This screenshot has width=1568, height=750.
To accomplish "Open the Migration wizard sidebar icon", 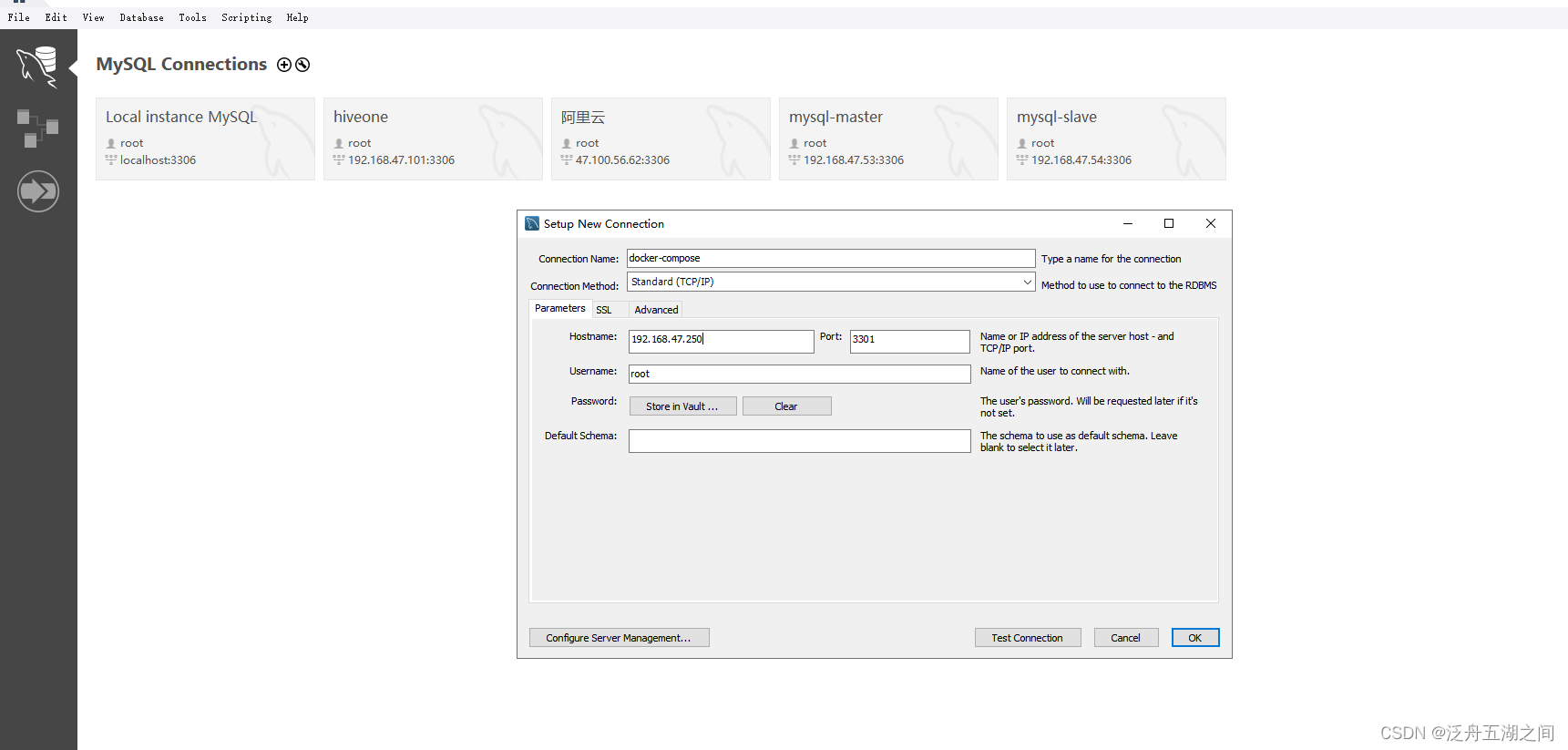I will (x=38, y=191).
